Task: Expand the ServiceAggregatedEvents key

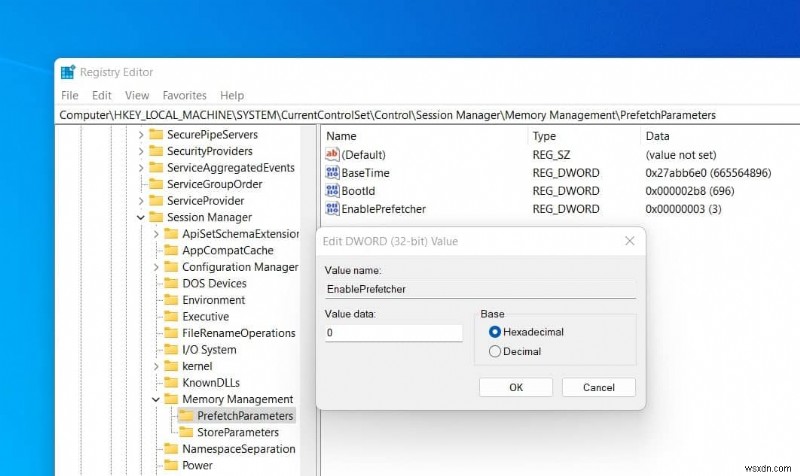Action: click(x=141, y=168)
